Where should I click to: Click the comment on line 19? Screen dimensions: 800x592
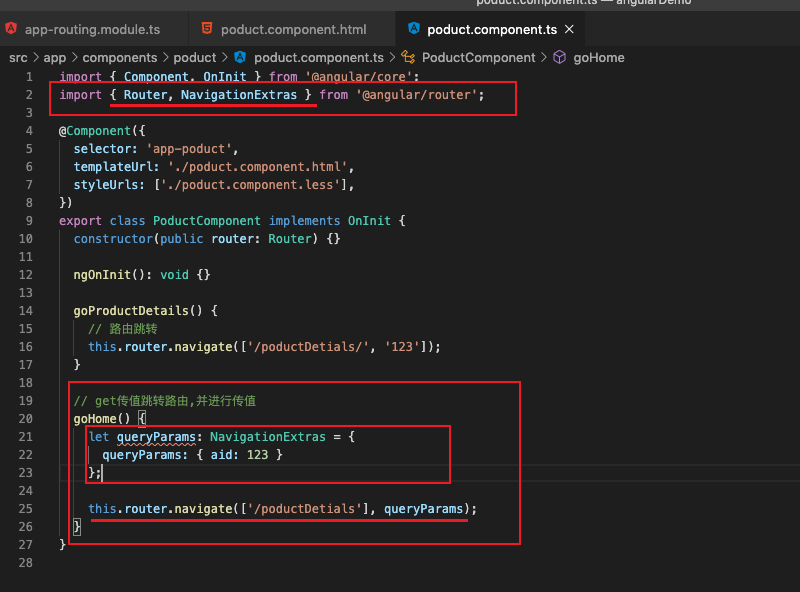[x=164, y=401]
